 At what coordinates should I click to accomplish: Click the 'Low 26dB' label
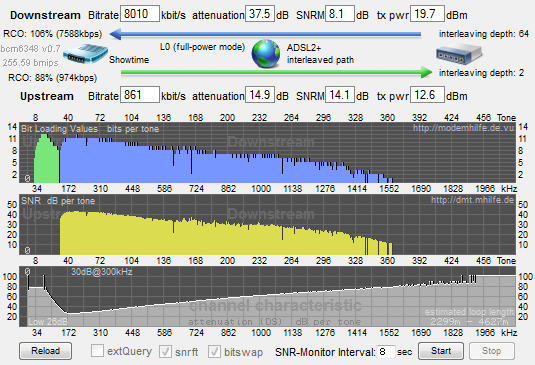pyautogui.click(x=48, y=321)
